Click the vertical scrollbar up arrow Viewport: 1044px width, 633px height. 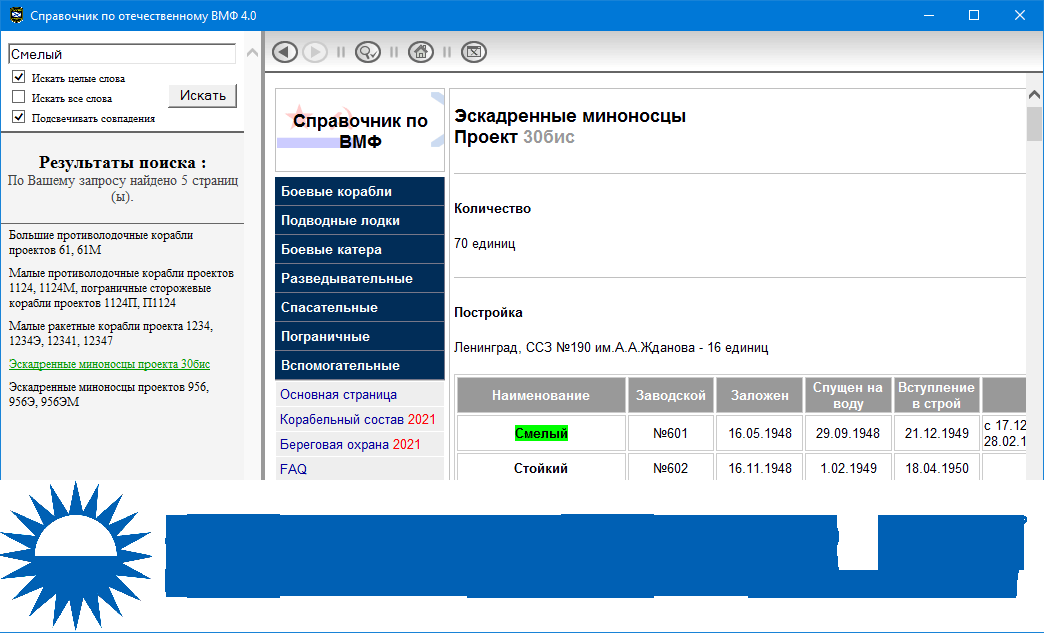(1035, 96)
